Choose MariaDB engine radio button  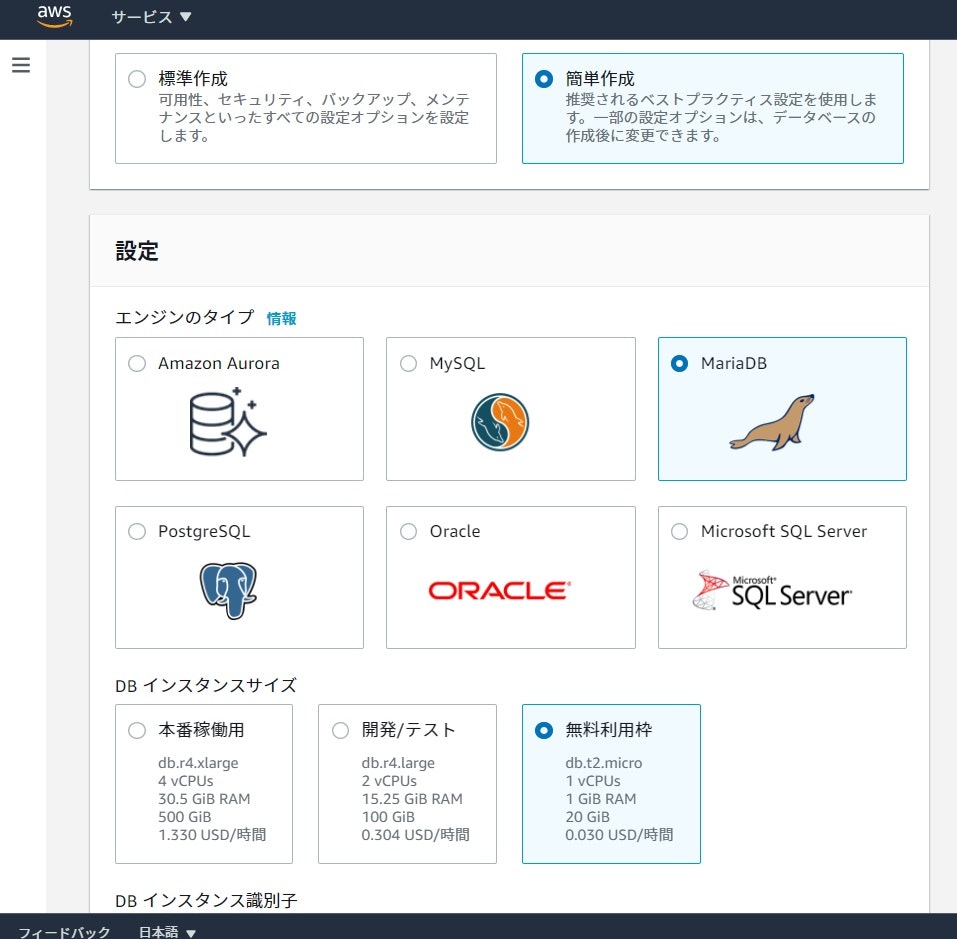[x=679, y=364]
